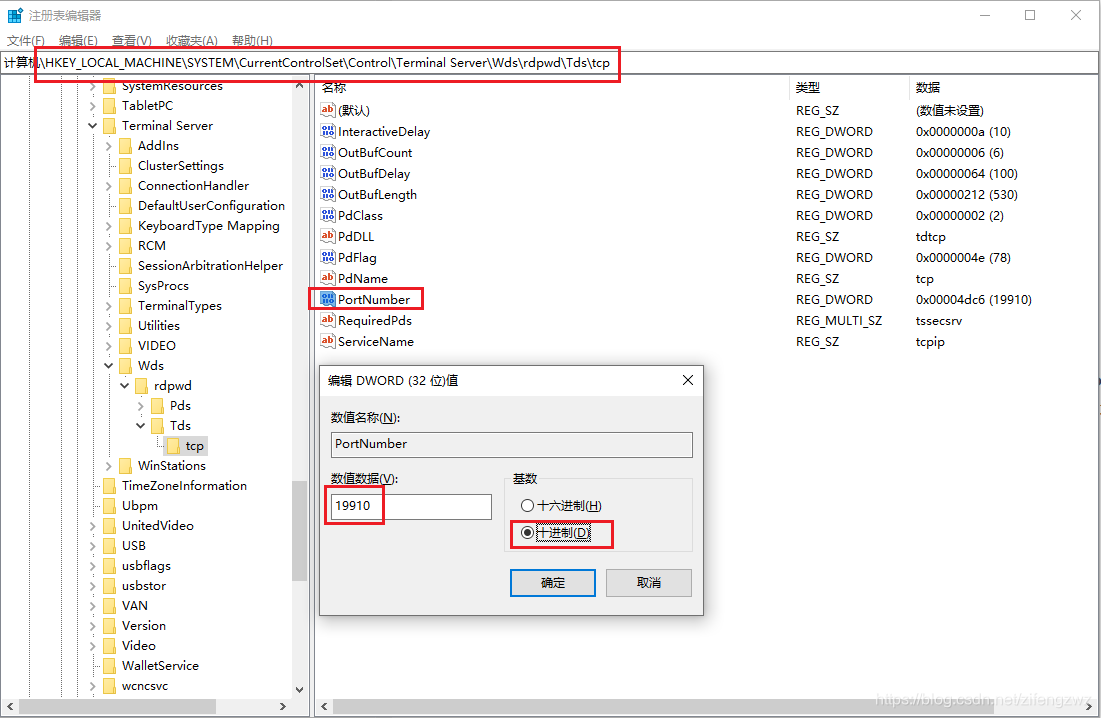Expand the ConnectionHandler tree node
The image size is (1101, 718).
pyautogui.click(x=109, y=186)
